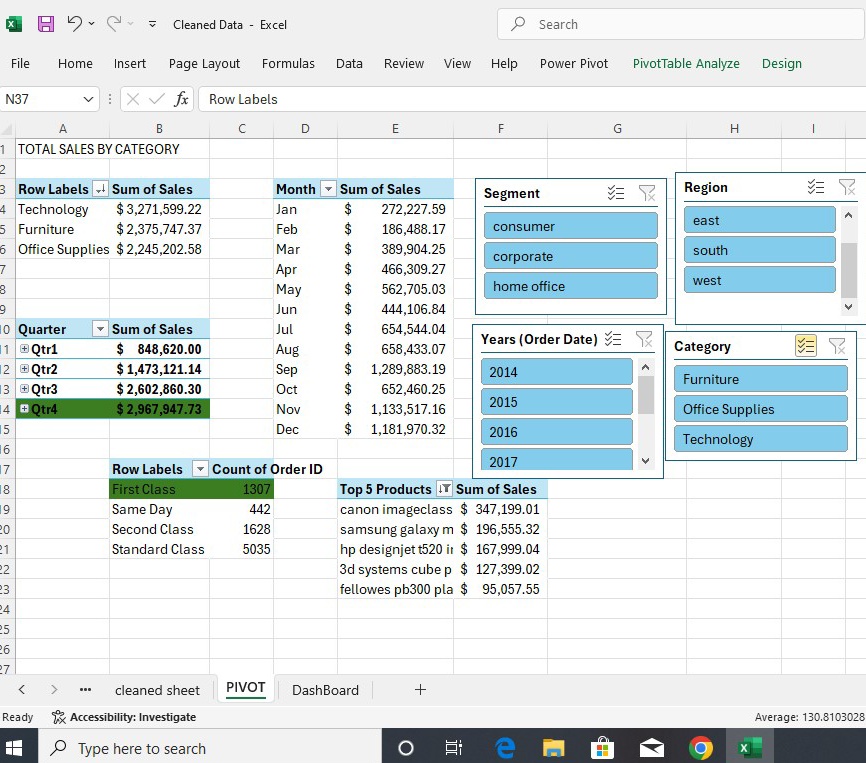The width and height of the screenshot is (866, 763).
Task: Add a new sheet with plus icon
Action: coord(420,690)
